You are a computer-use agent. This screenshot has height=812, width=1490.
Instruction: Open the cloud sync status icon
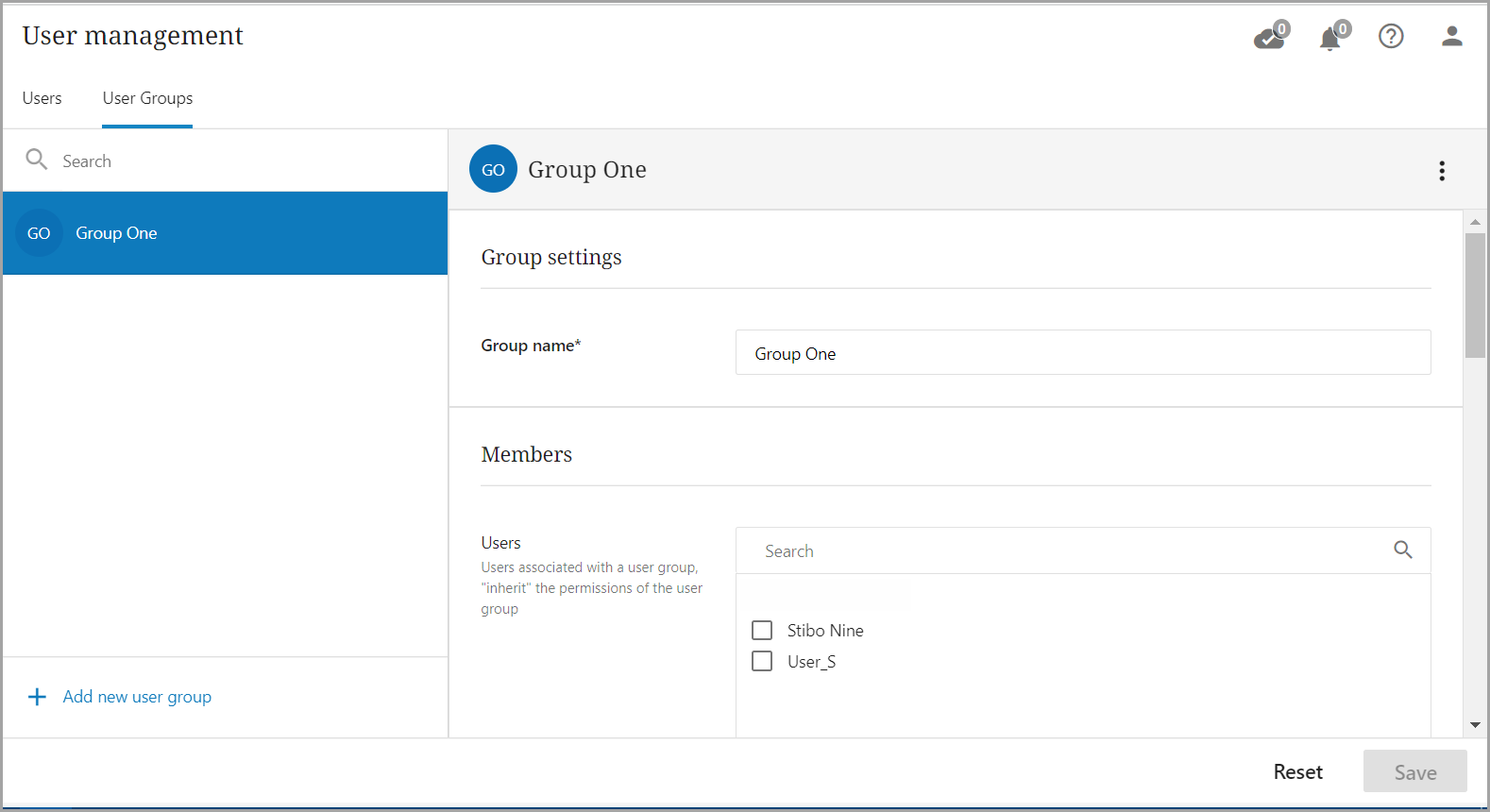pos(1268,38)
